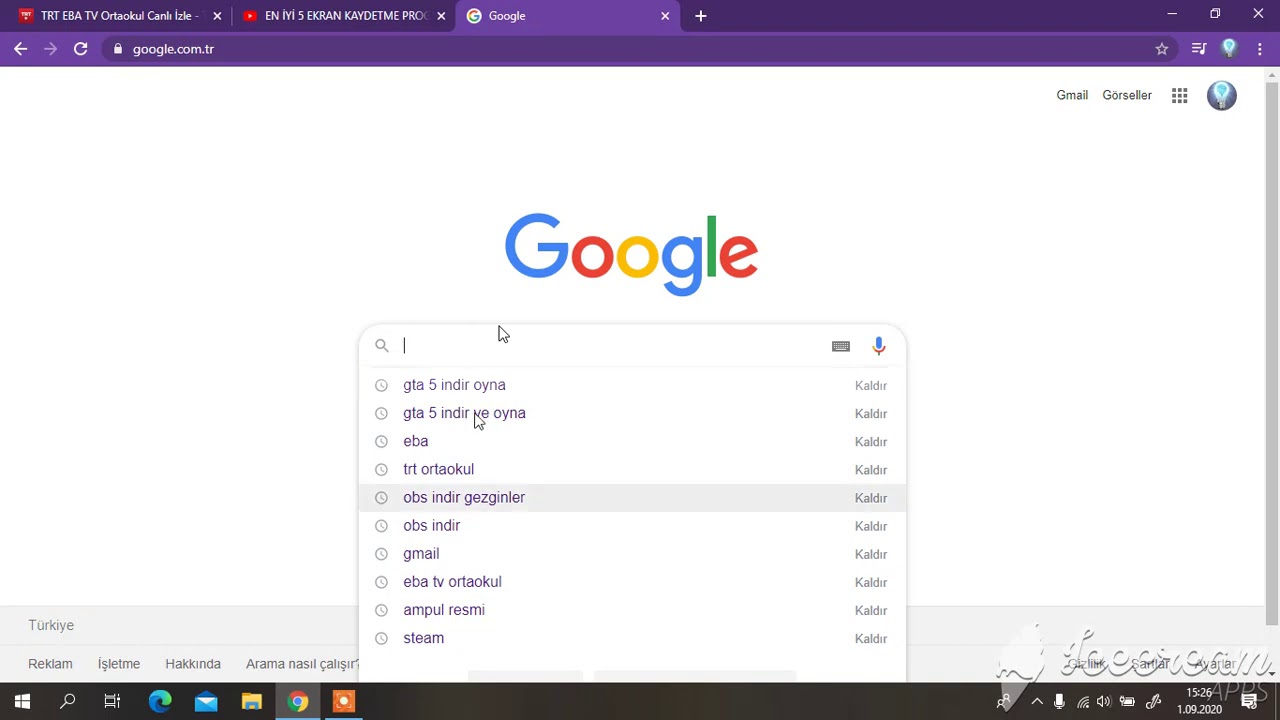This screenshot has height=720, width=1280.
Task: Choose suggestion 'gta 5 indir oyna'
Action: point(454,385)
